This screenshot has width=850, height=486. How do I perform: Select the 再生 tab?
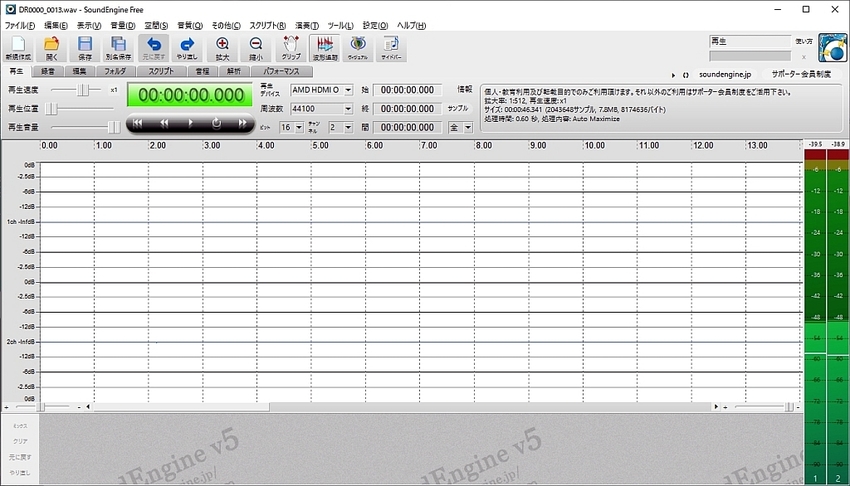[x=16, y=71]
